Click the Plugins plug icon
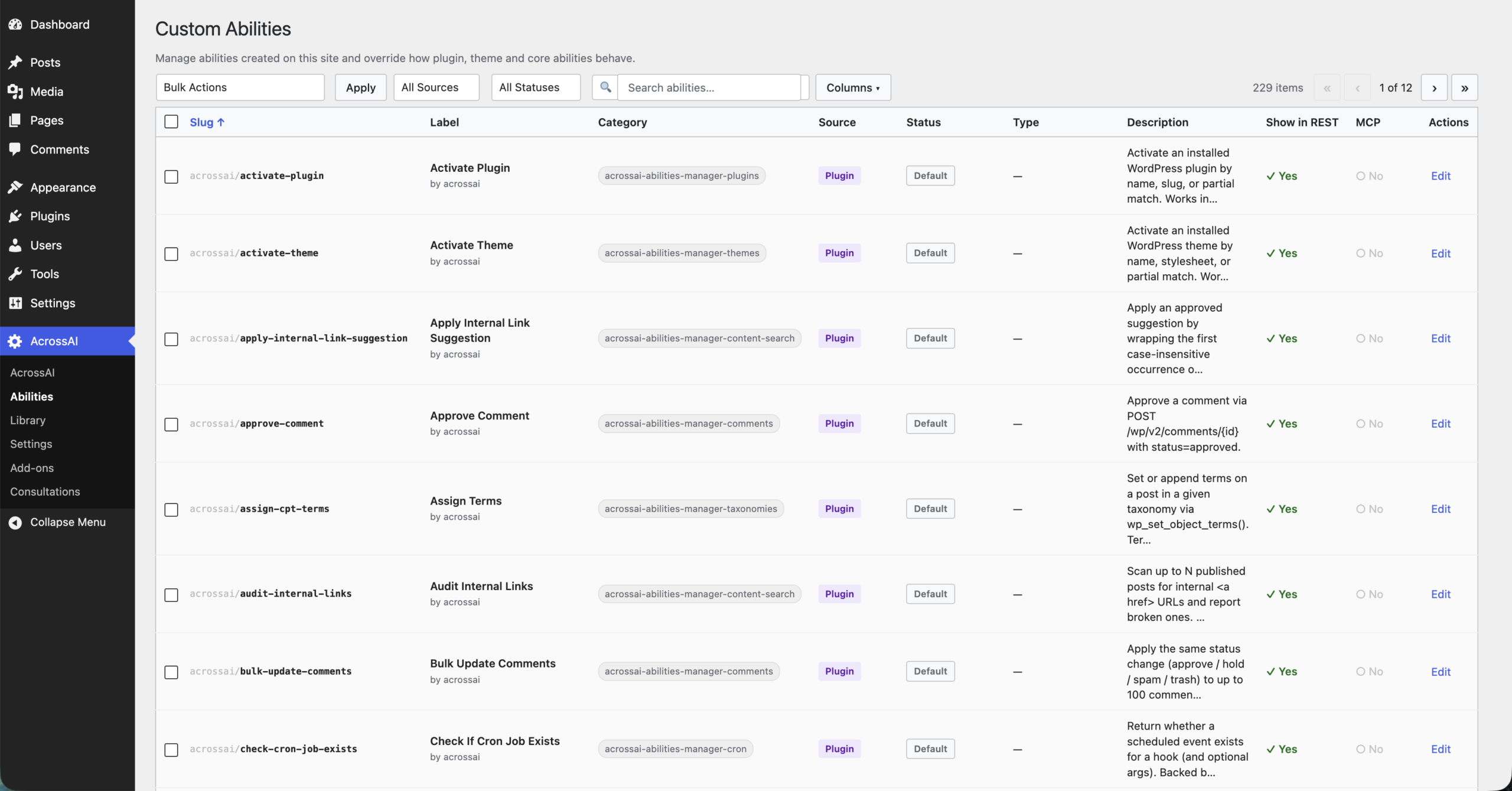The width and height of the screenshot is (1512, 791). (x=15, y=216)
